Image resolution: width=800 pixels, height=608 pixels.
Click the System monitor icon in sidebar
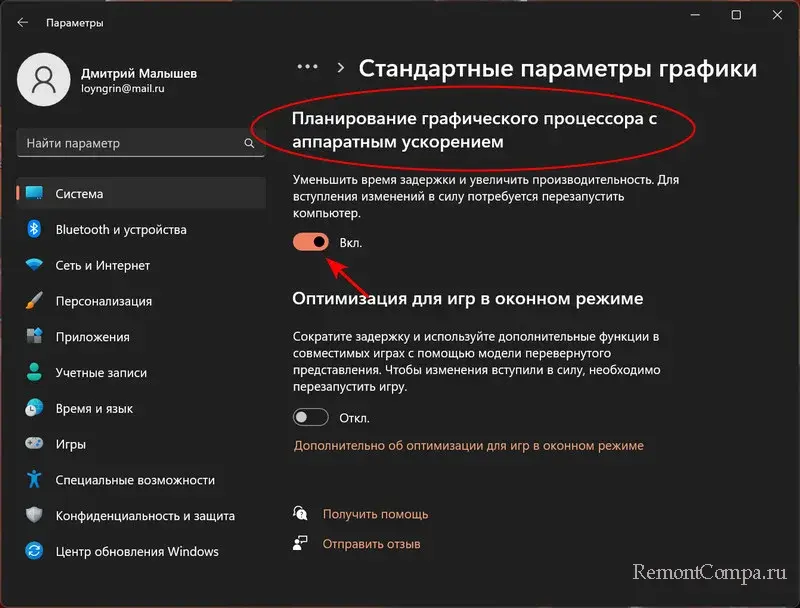click(35, 194)
